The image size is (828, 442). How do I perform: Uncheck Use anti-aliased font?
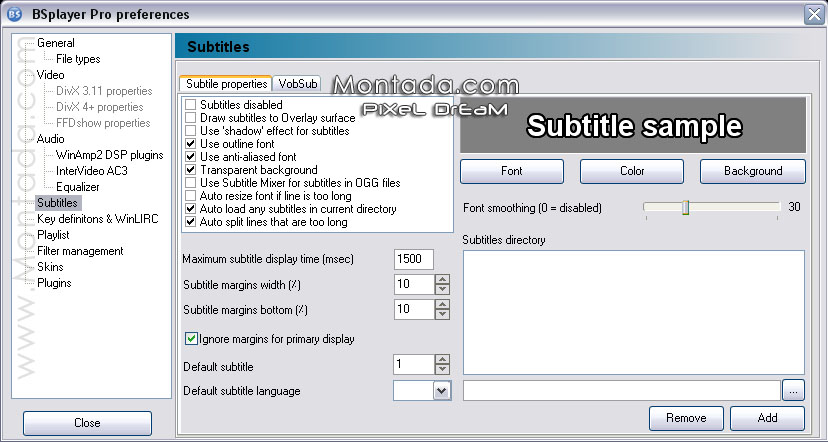[x=191, y=157]
